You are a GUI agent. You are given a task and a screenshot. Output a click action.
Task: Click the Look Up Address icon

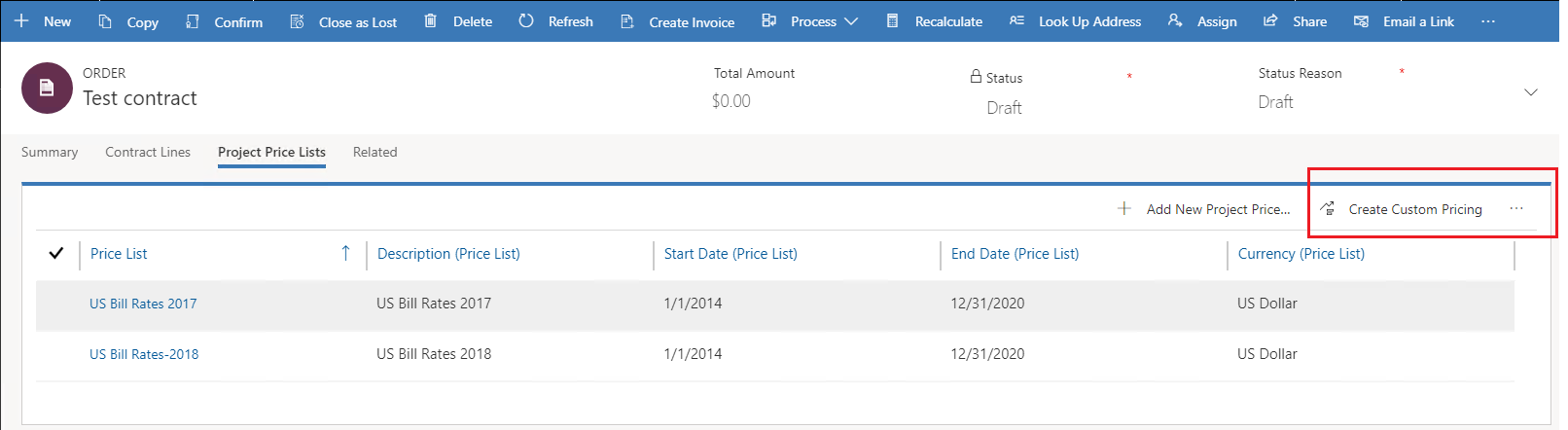pyautogui.click(x=1016, y=20)
